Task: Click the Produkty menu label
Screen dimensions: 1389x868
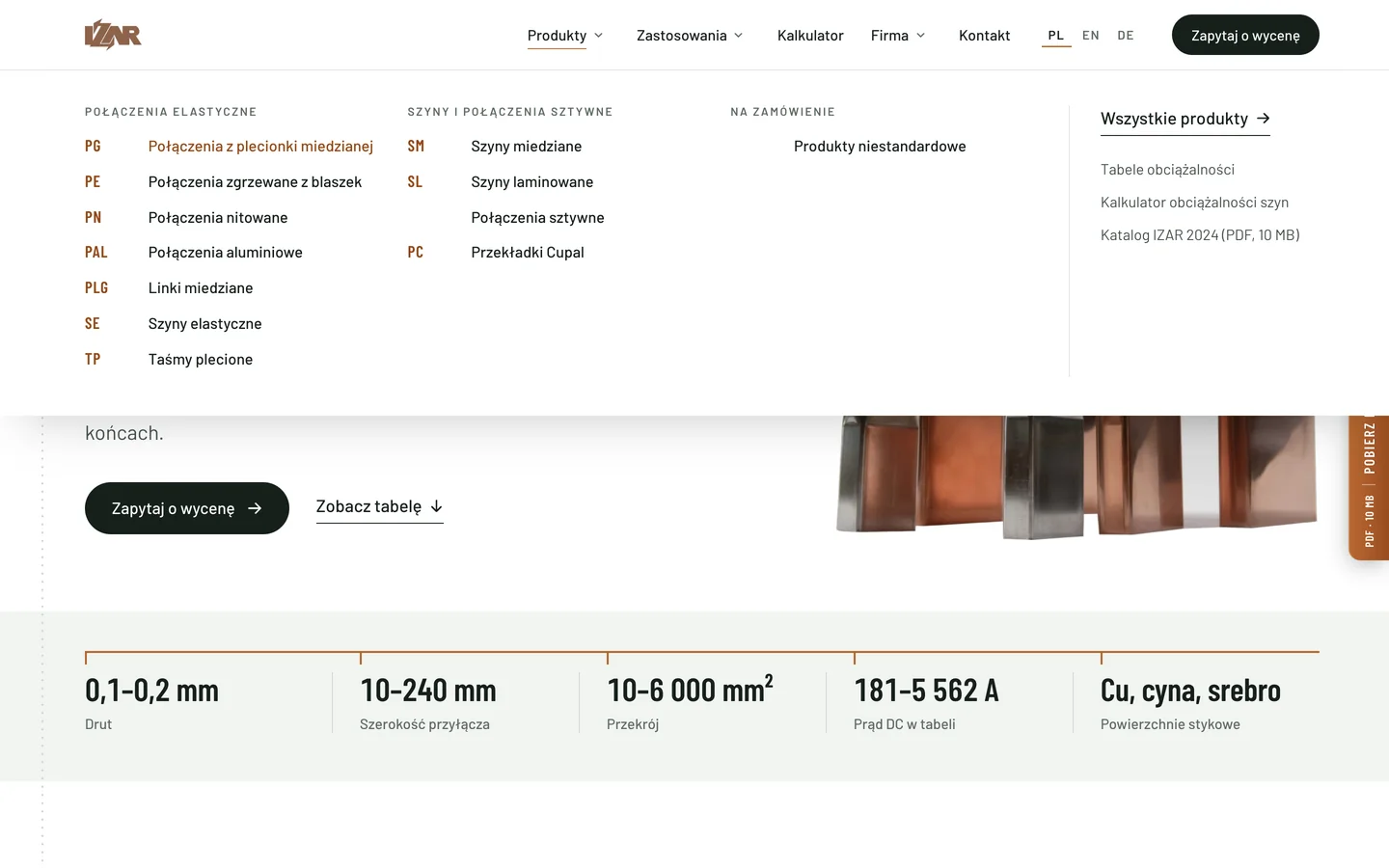Action: click(x=557, y=36)
